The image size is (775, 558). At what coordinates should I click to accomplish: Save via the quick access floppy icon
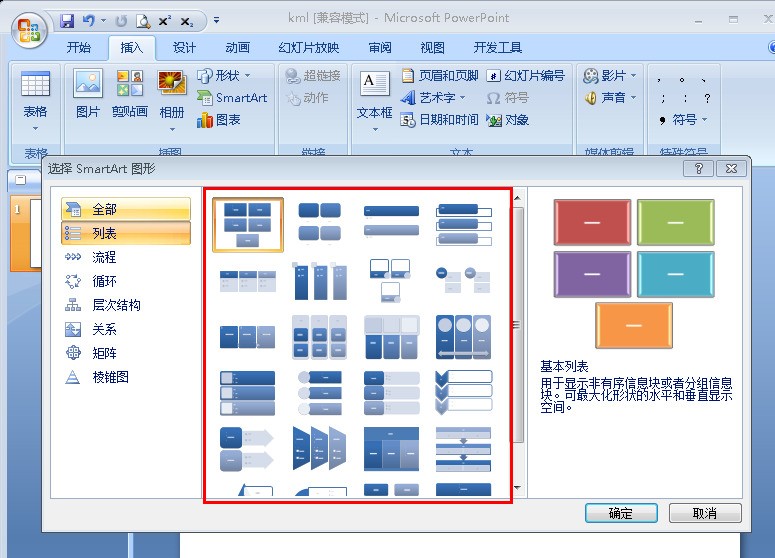coord(67,21)
